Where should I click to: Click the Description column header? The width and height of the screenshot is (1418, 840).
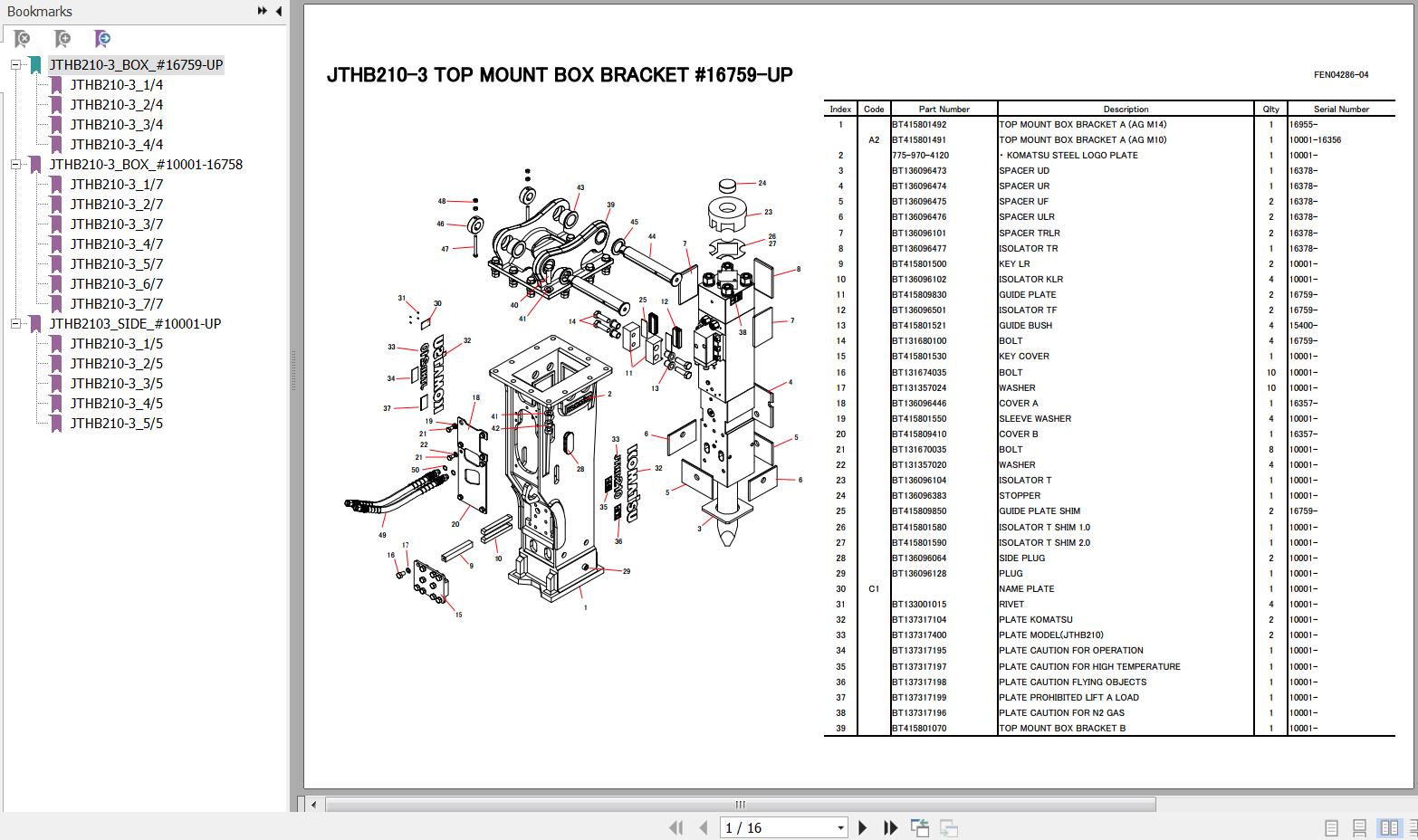(1126, 110)
